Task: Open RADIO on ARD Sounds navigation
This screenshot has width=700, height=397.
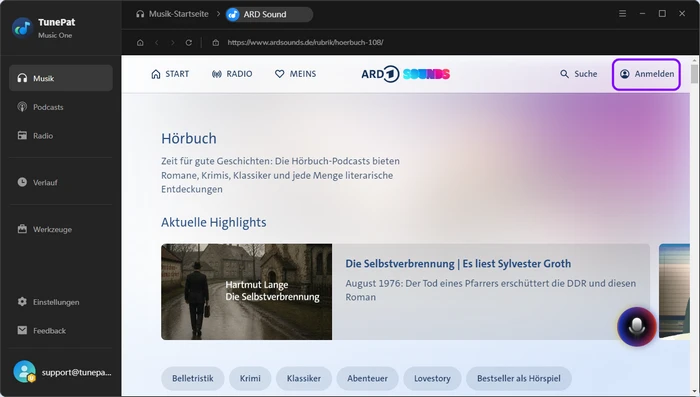Action: pyautogui.click(x=232, y=74)
